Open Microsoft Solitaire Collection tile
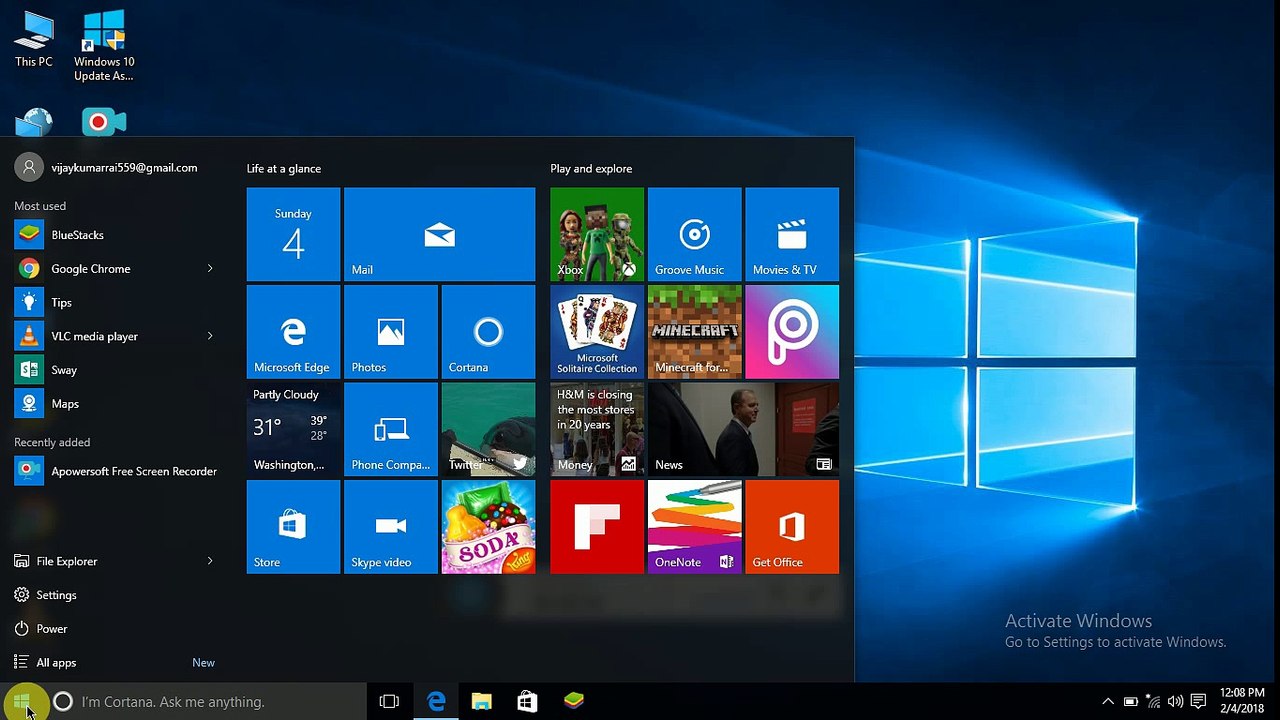This screenshot has height=720, width=1280. pyautogui.click(x=597, y=332)
